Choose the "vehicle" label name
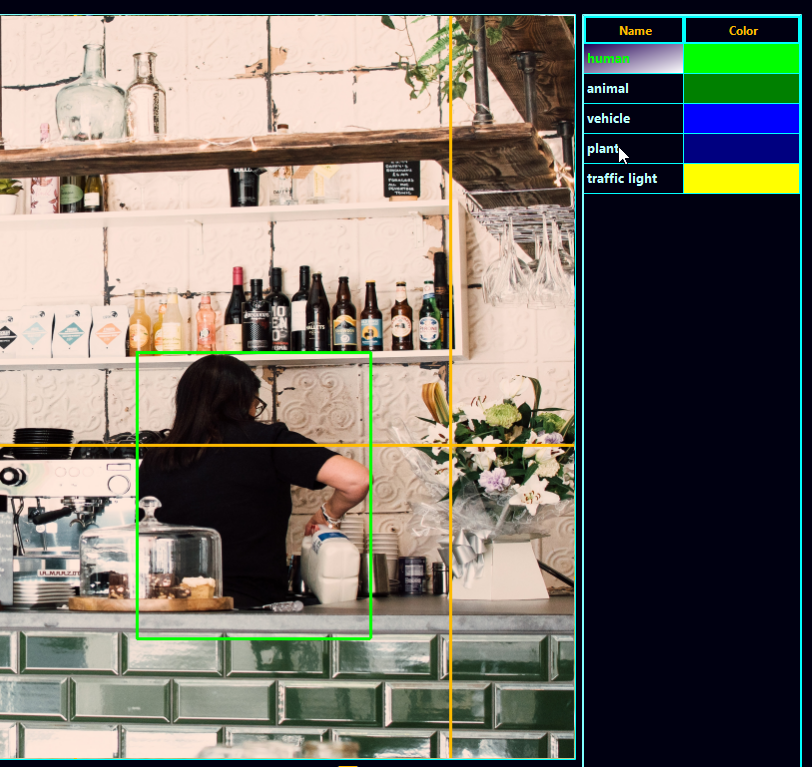812x767 pixels. point(633,119)
